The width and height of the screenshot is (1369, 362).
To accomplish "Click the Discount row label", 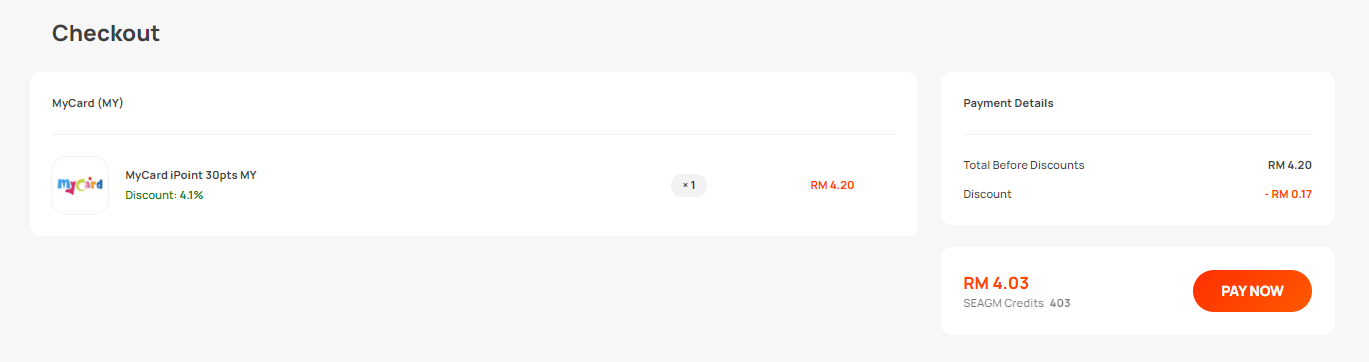I will coord(987,194).
